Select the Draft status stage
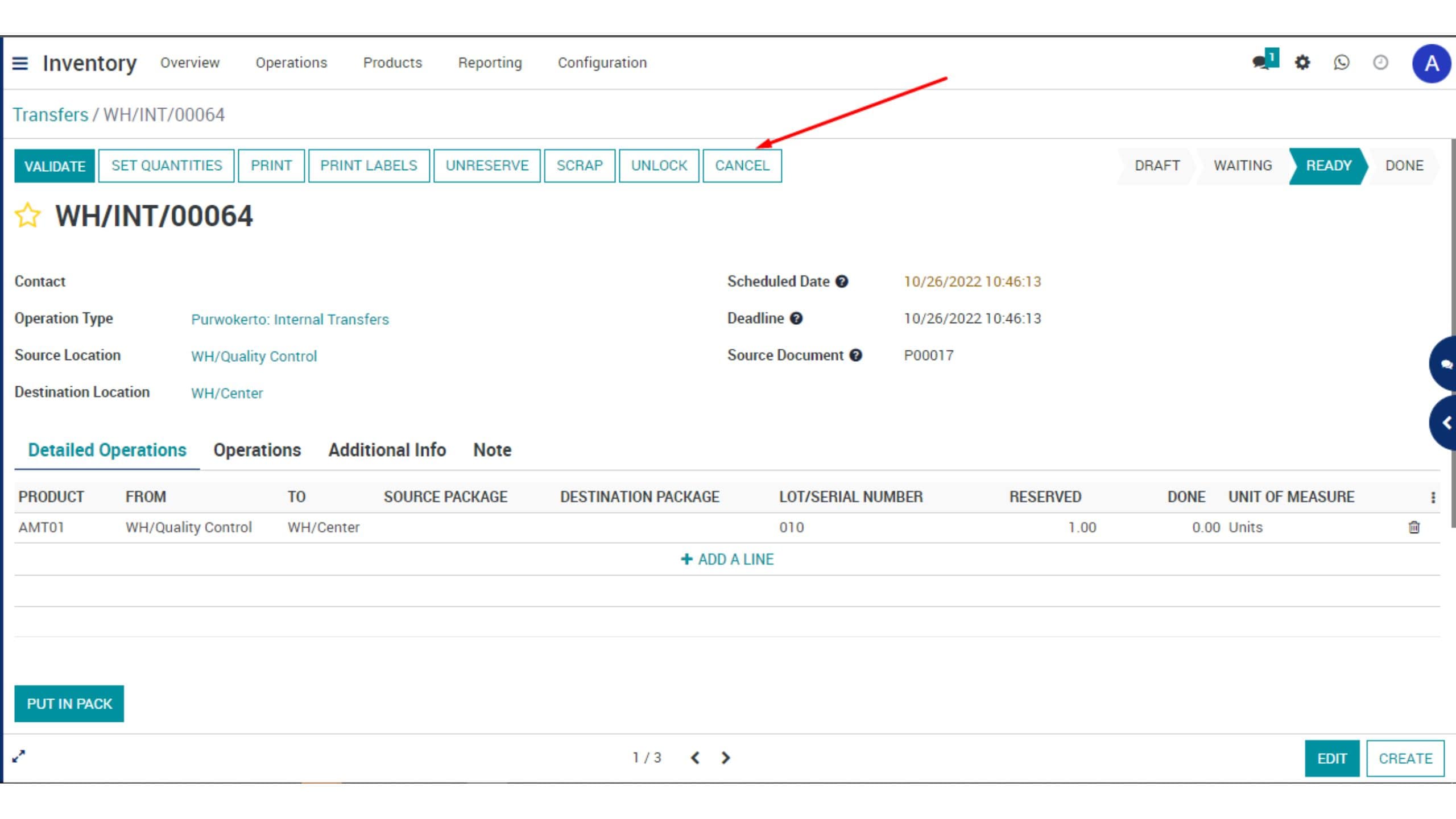 [x=1157, y=166]
